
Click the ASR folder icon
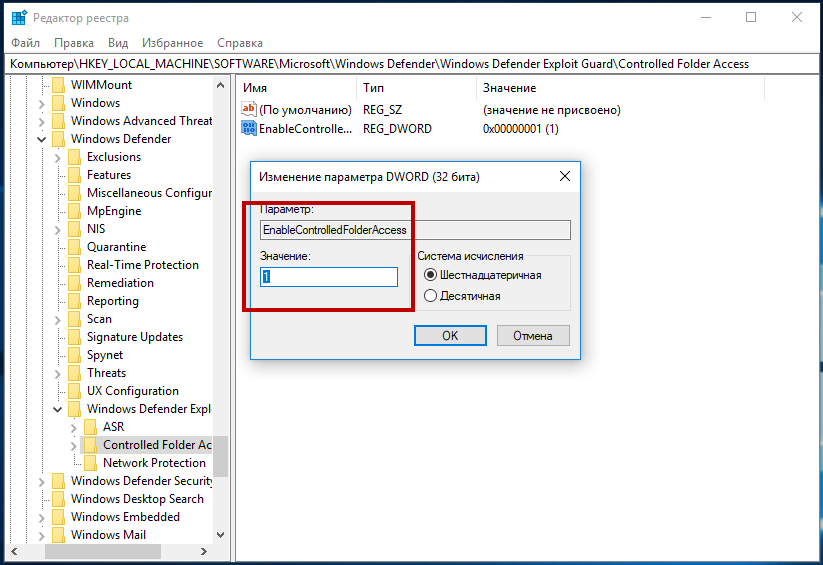click(x=91, y=426)
